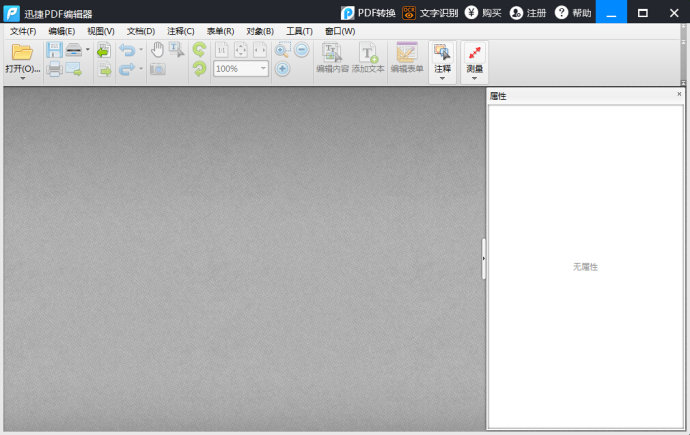Click the Actual Size 1:1 icon
This screenshot has width=690, height=435.
[221, 50]
